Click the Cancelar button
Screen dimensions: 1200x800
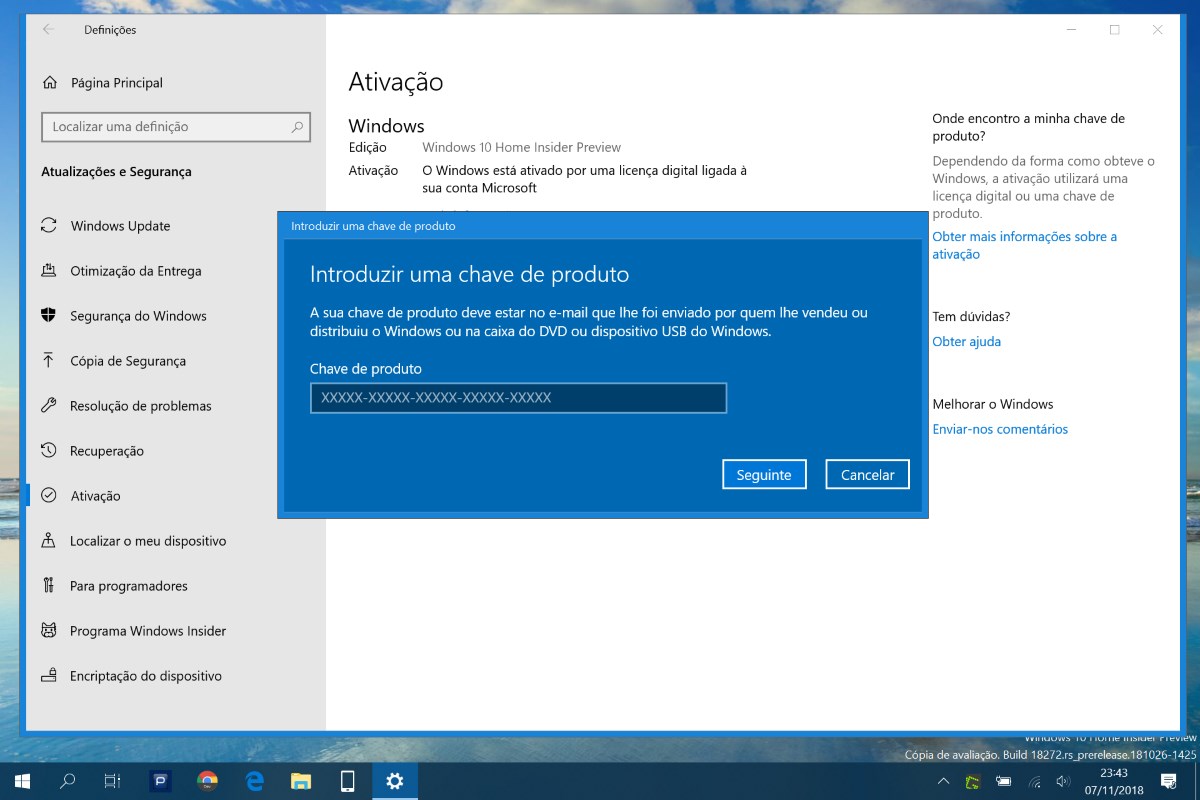tap(868, 475)
